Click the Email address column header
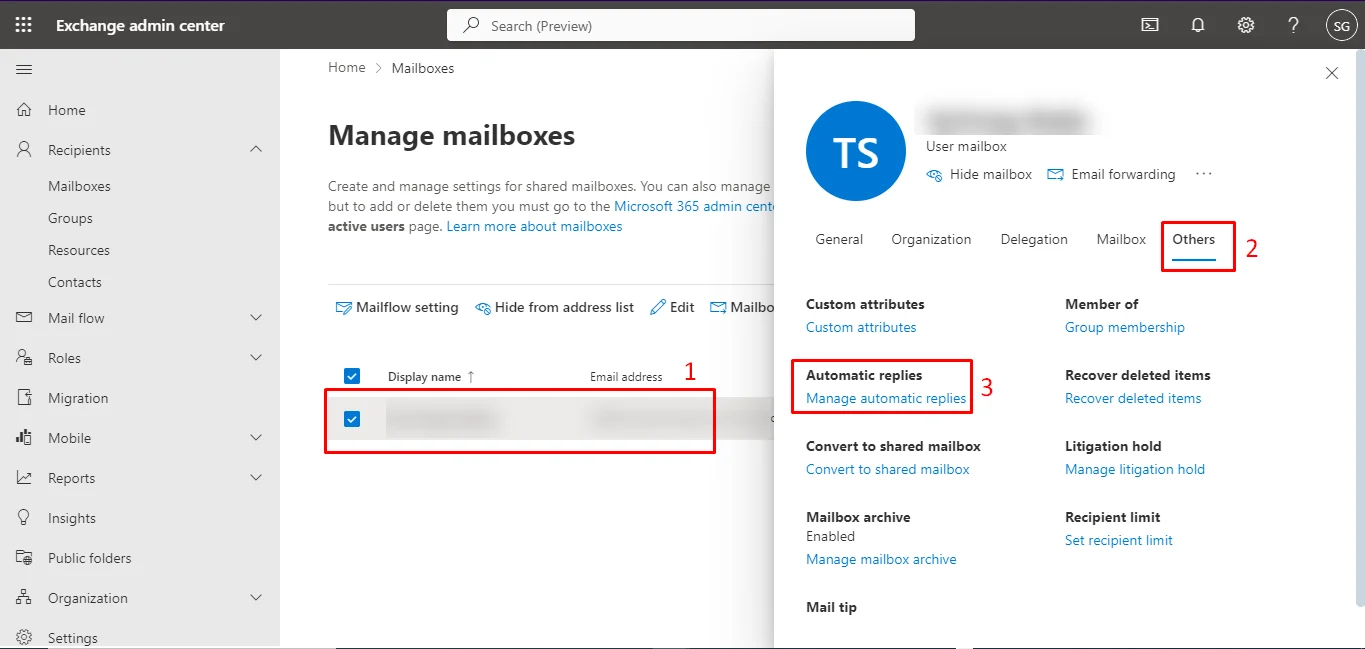The height and width of the screenshot is (649, 1365). pyautogui.click(x=626, y=377)
